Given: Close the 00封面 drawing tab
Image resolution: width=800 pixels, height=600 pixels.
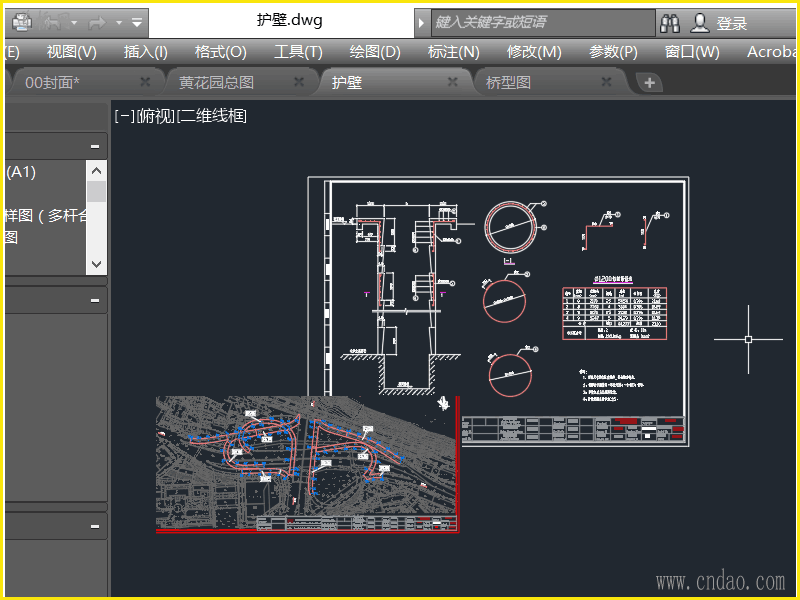Looking at the screenshot, I should click(145, 82).
